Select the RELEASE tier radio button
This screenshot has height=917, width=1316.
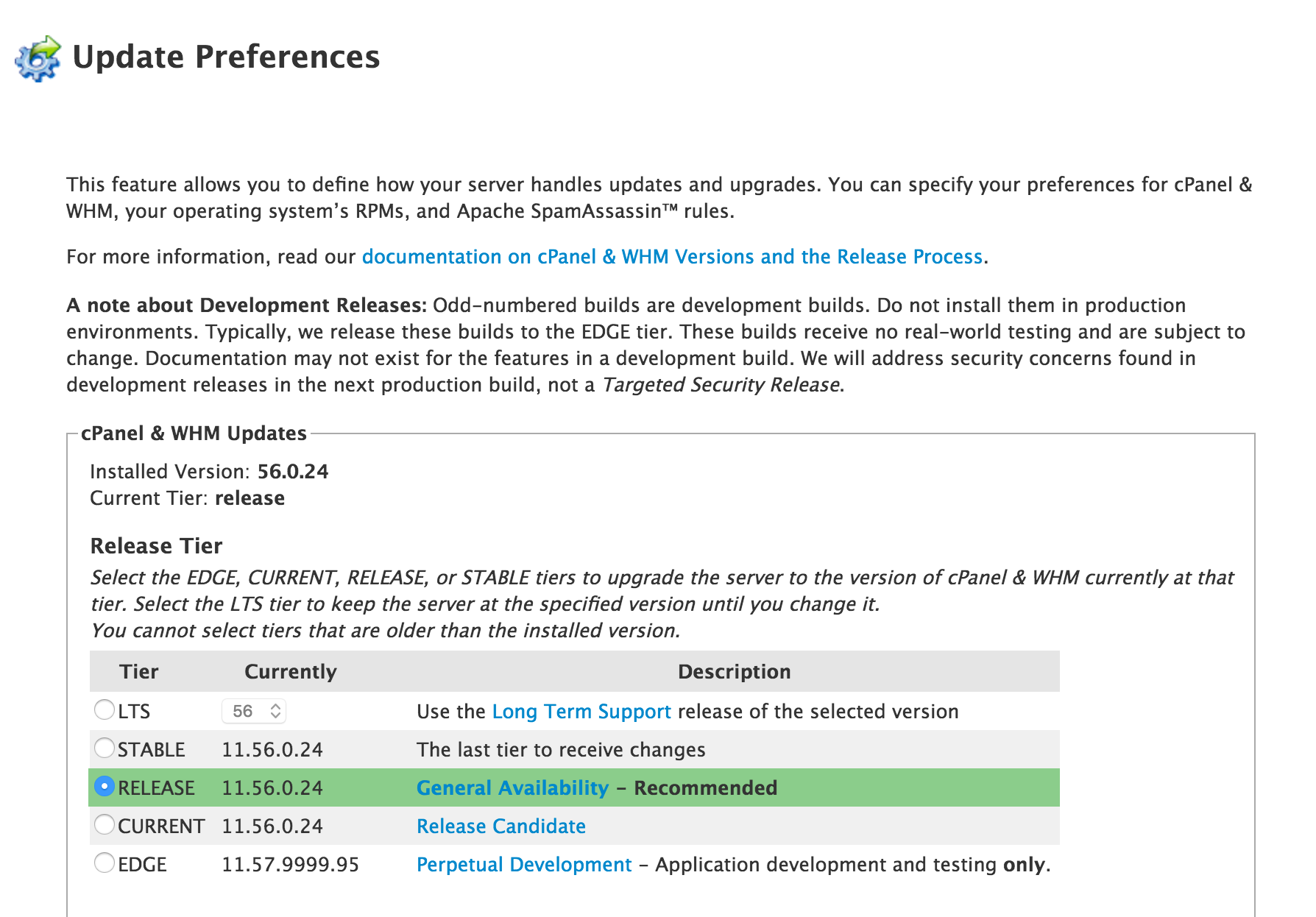(x=105, y=787)
